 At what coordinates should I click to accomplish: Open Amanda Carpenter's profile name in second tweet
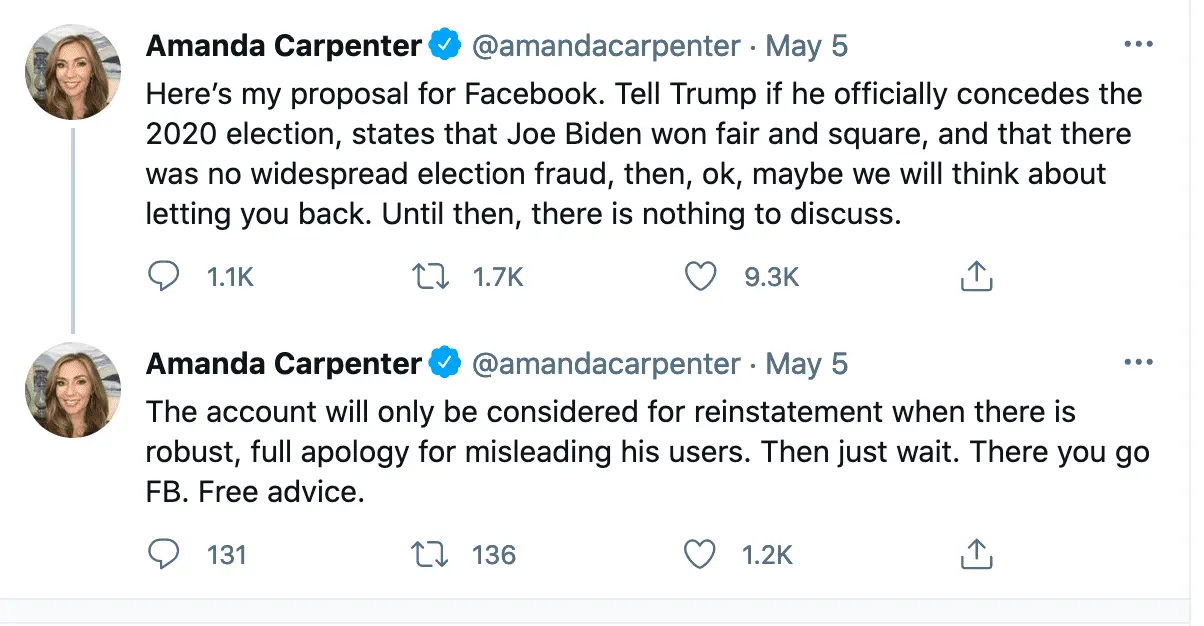pos(284,364)
